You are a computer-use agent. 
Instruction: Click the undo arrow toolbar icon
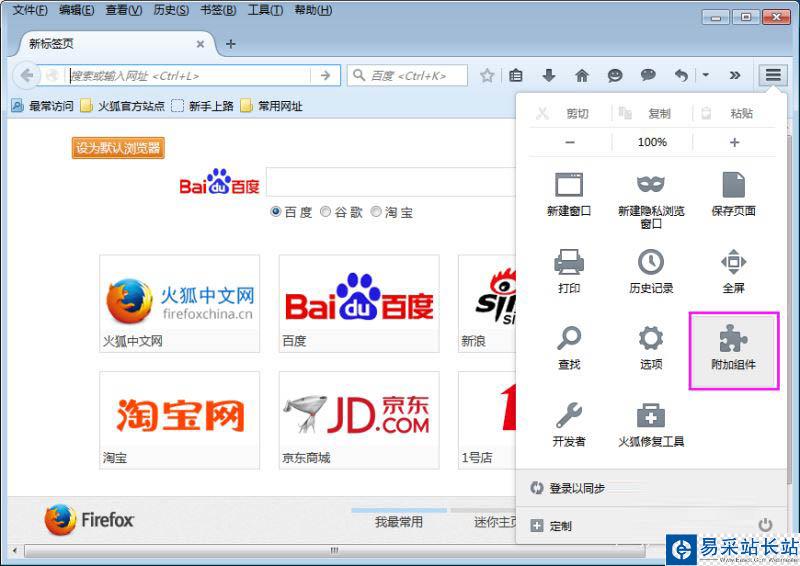681,76
